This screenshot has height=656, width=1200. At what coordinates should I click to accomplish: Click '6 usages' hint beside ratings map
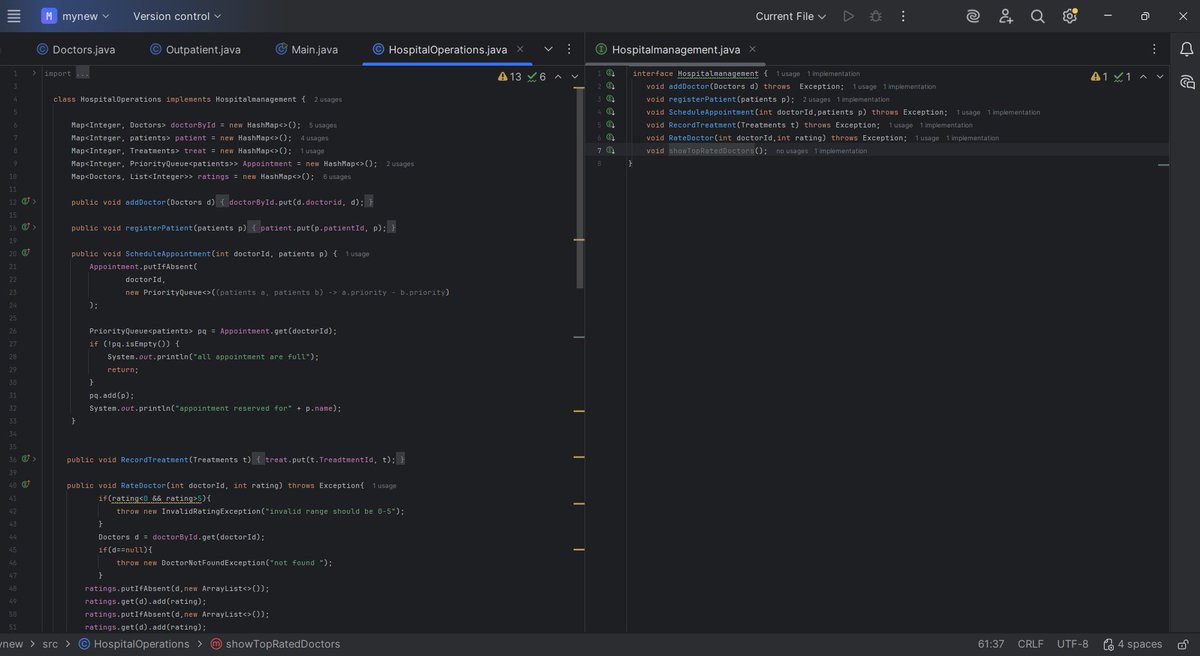pyautogui.click(x=337, y=177)
